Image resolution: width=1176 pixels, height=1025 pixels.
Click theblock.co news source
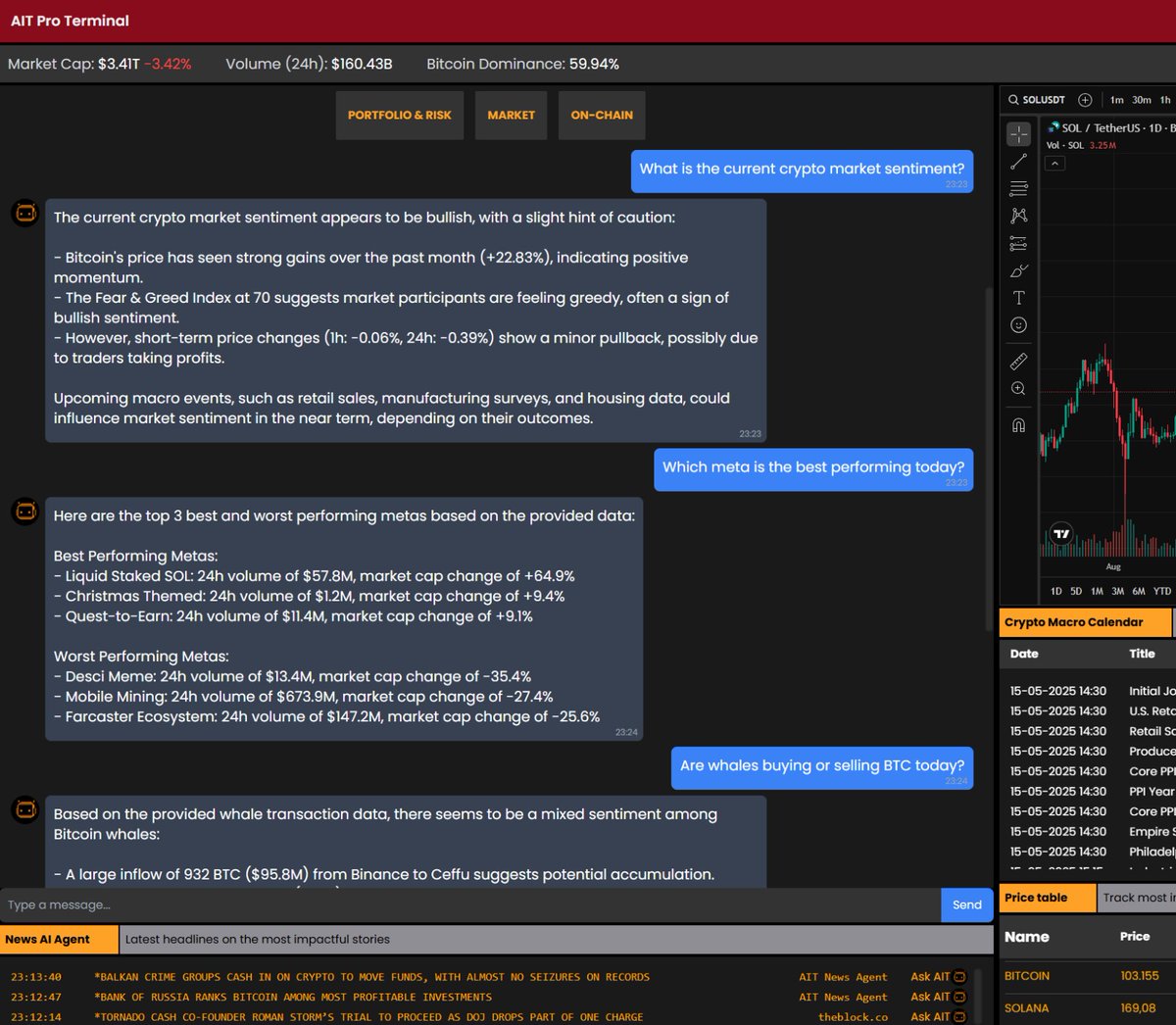[853, 1017]
